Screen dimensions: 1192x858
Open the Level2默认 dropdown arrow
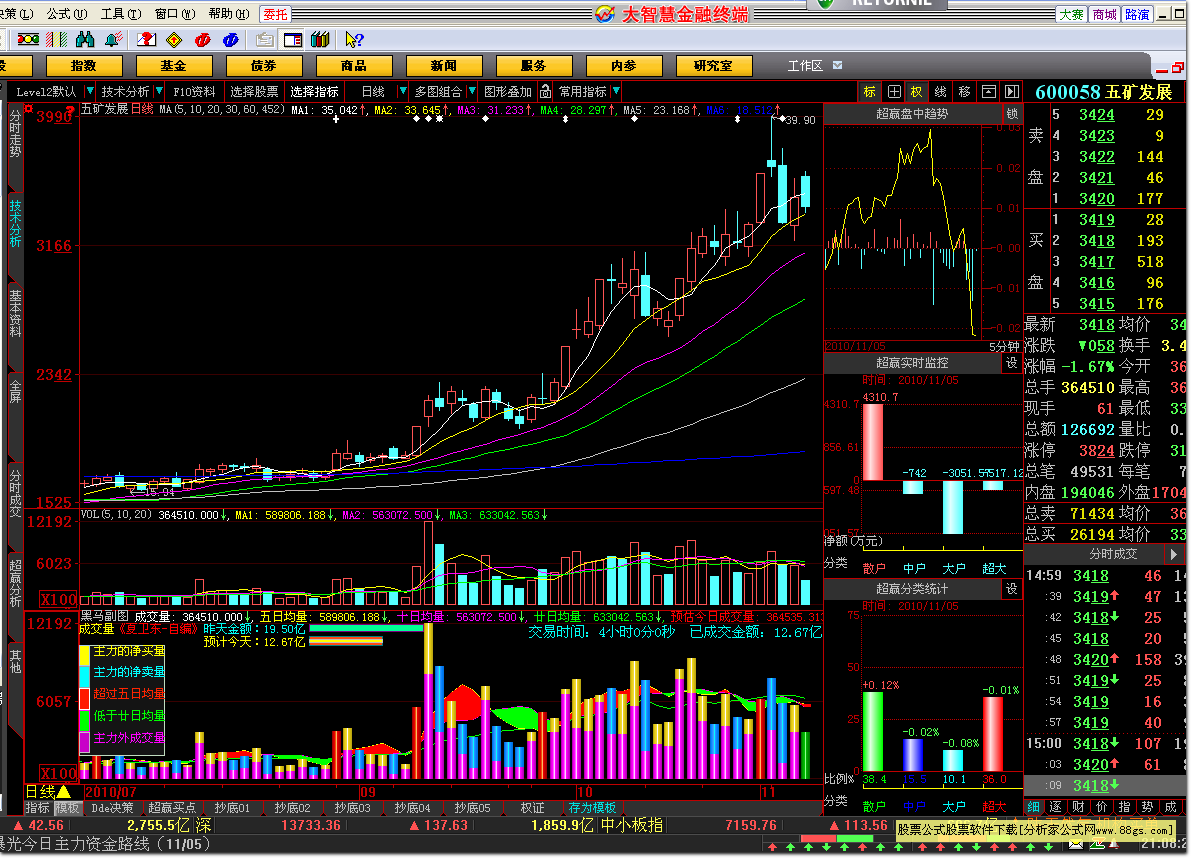90,92
